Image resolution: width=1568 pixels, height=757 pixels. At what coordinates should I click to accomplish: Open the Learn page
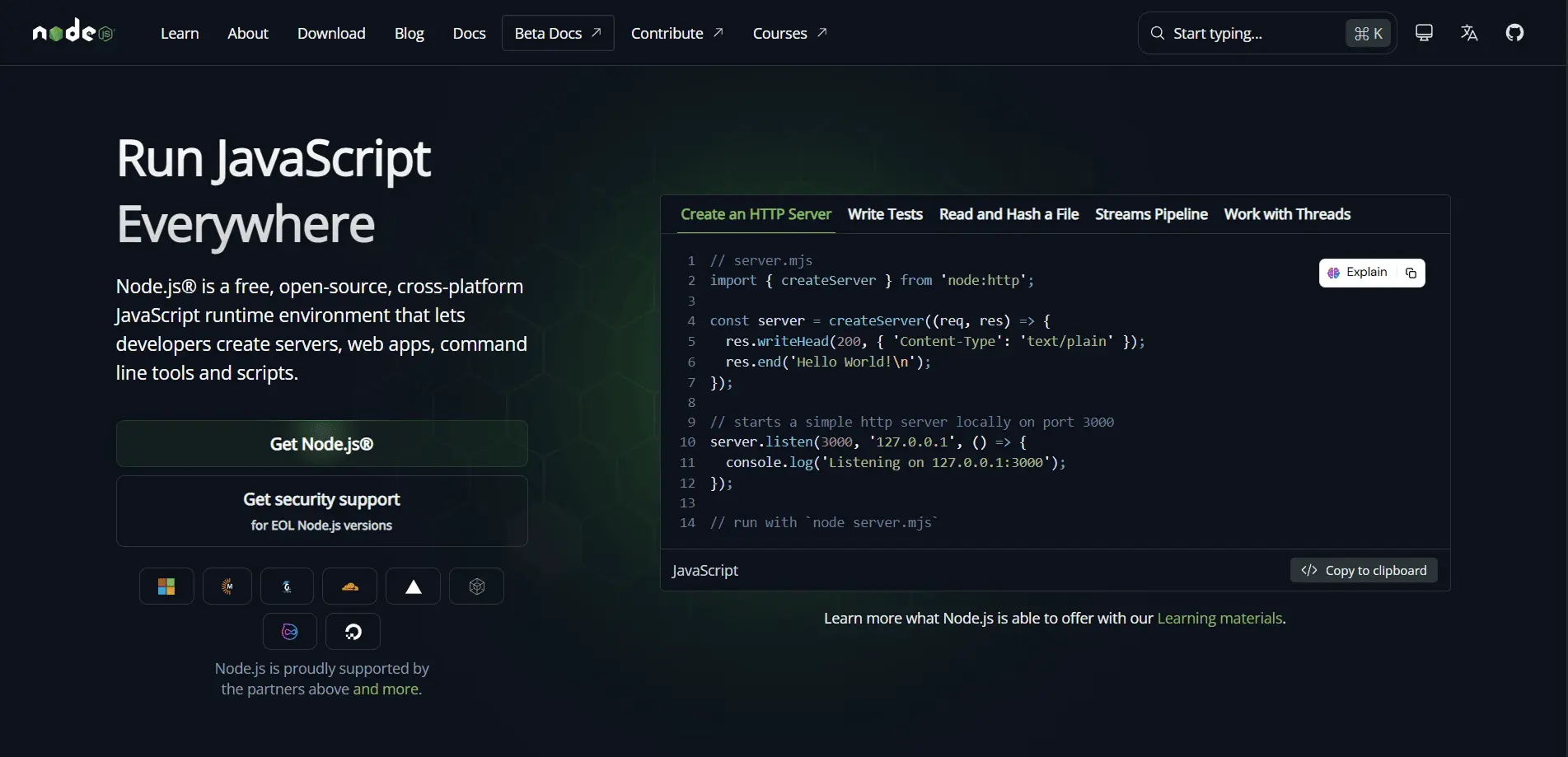(x=180, y=33)
